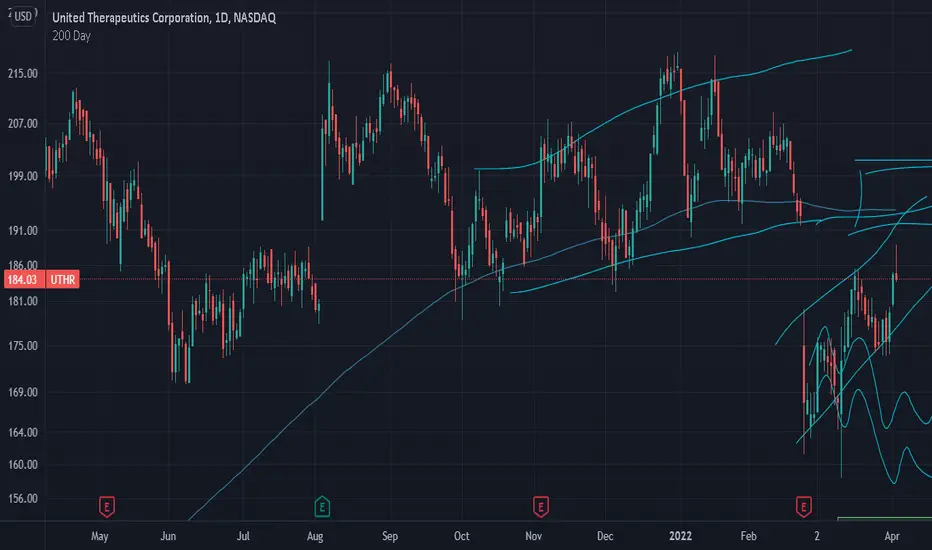932x550 pixels.
Task: Click the Dec label on time axis
Action: tap(605, 536)
